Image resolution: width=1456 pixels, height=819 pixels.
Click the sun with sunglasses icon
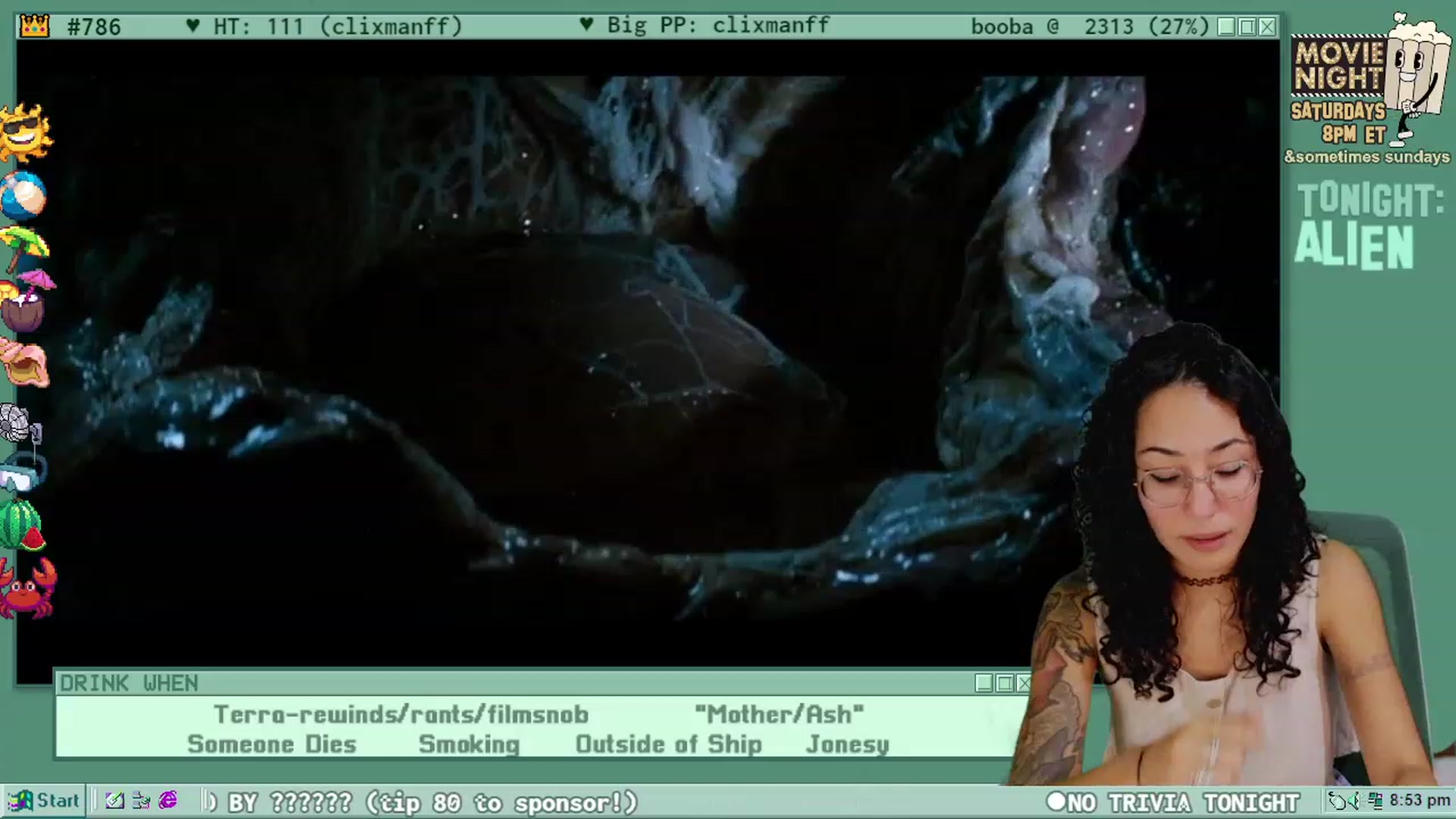click(x=26, y=133)
